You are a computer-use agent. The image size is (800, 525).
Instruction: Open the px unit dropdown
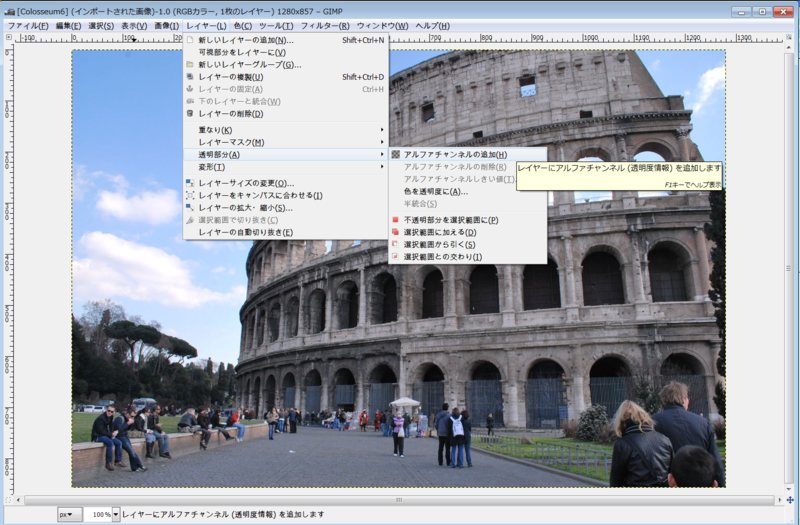69,514
